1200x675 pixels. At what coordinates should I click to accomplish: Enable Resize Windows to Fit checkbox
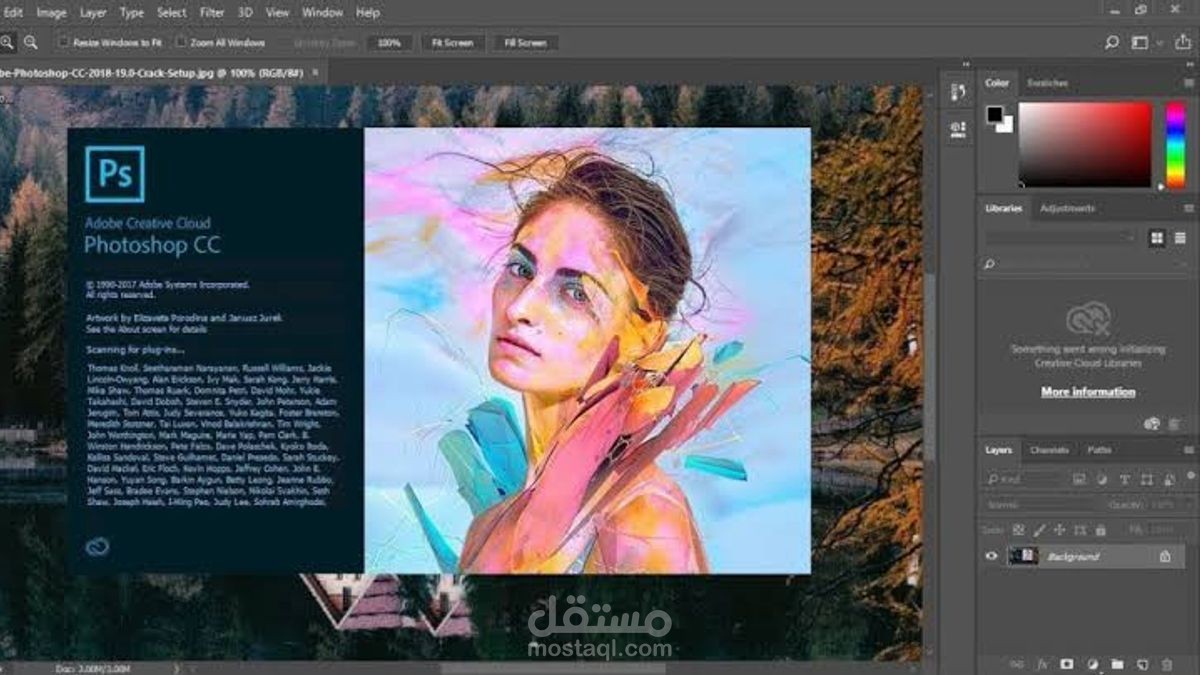point(63,43)
